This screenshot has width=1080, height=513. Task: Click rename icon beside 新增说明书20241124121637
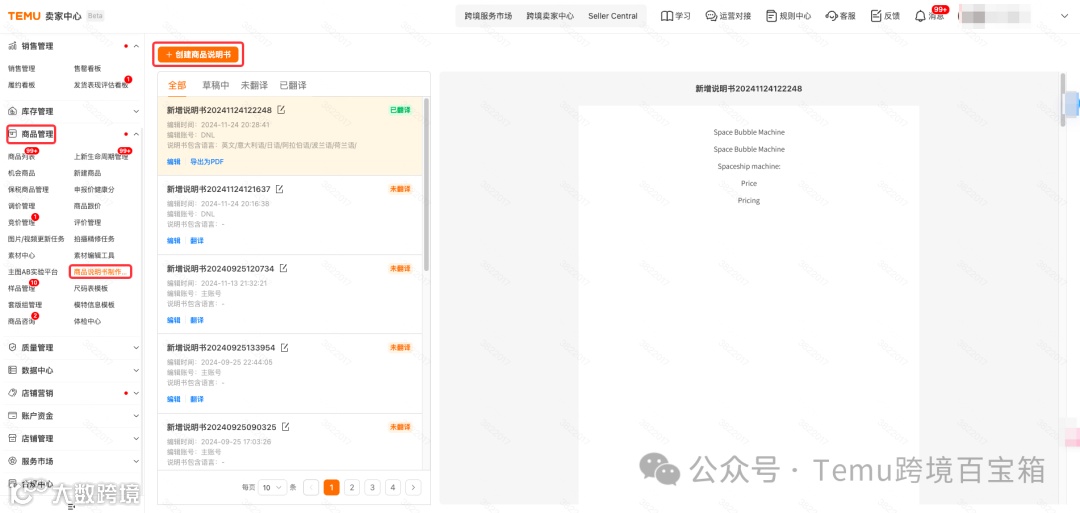(279, 189)
